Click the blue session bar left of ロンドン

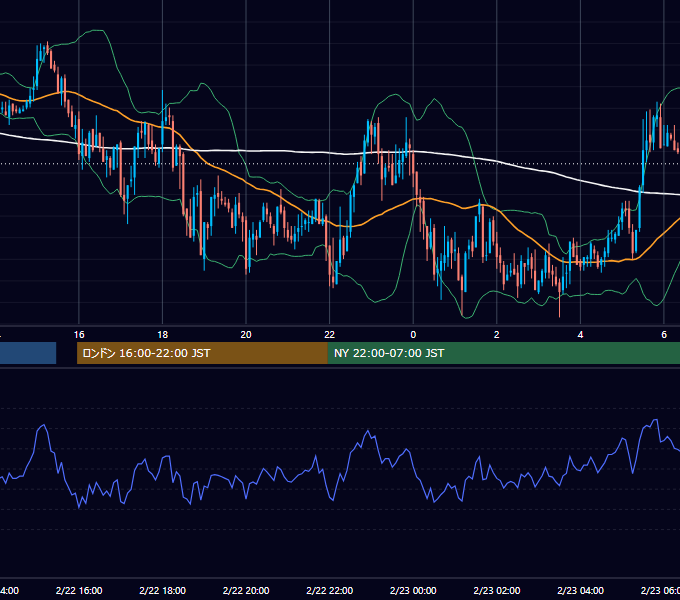point(28,353)
